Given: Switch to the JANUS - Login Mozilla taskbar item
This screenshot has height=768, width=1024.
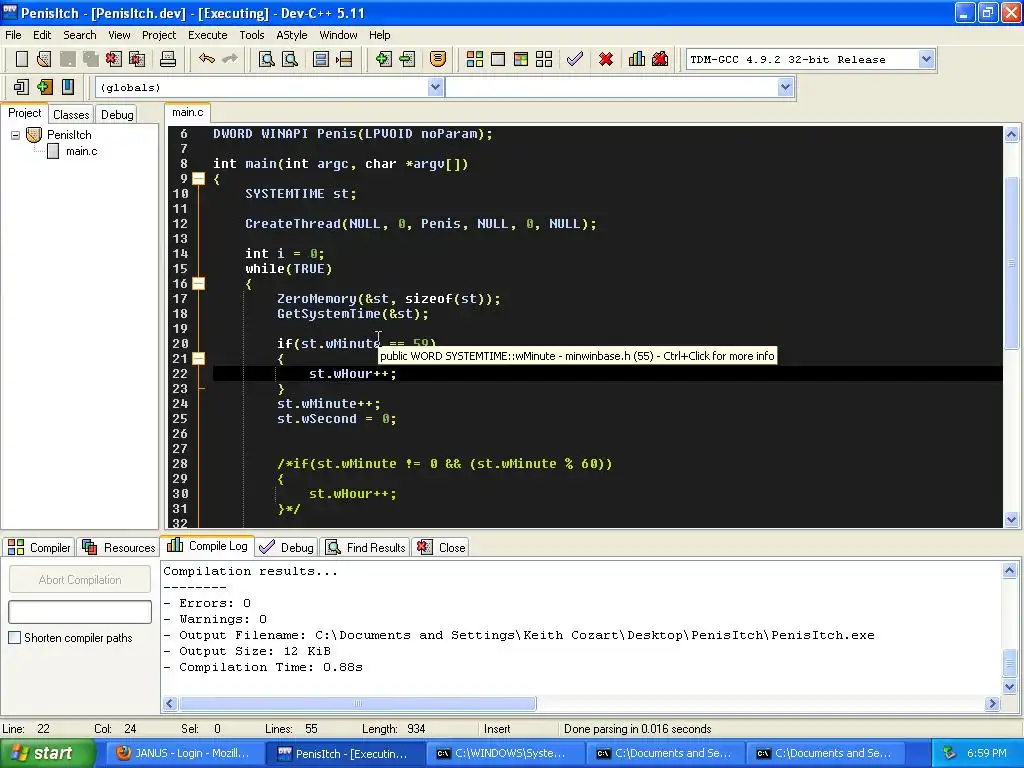Looking at the screenshot, I should (x=185, y=753).
